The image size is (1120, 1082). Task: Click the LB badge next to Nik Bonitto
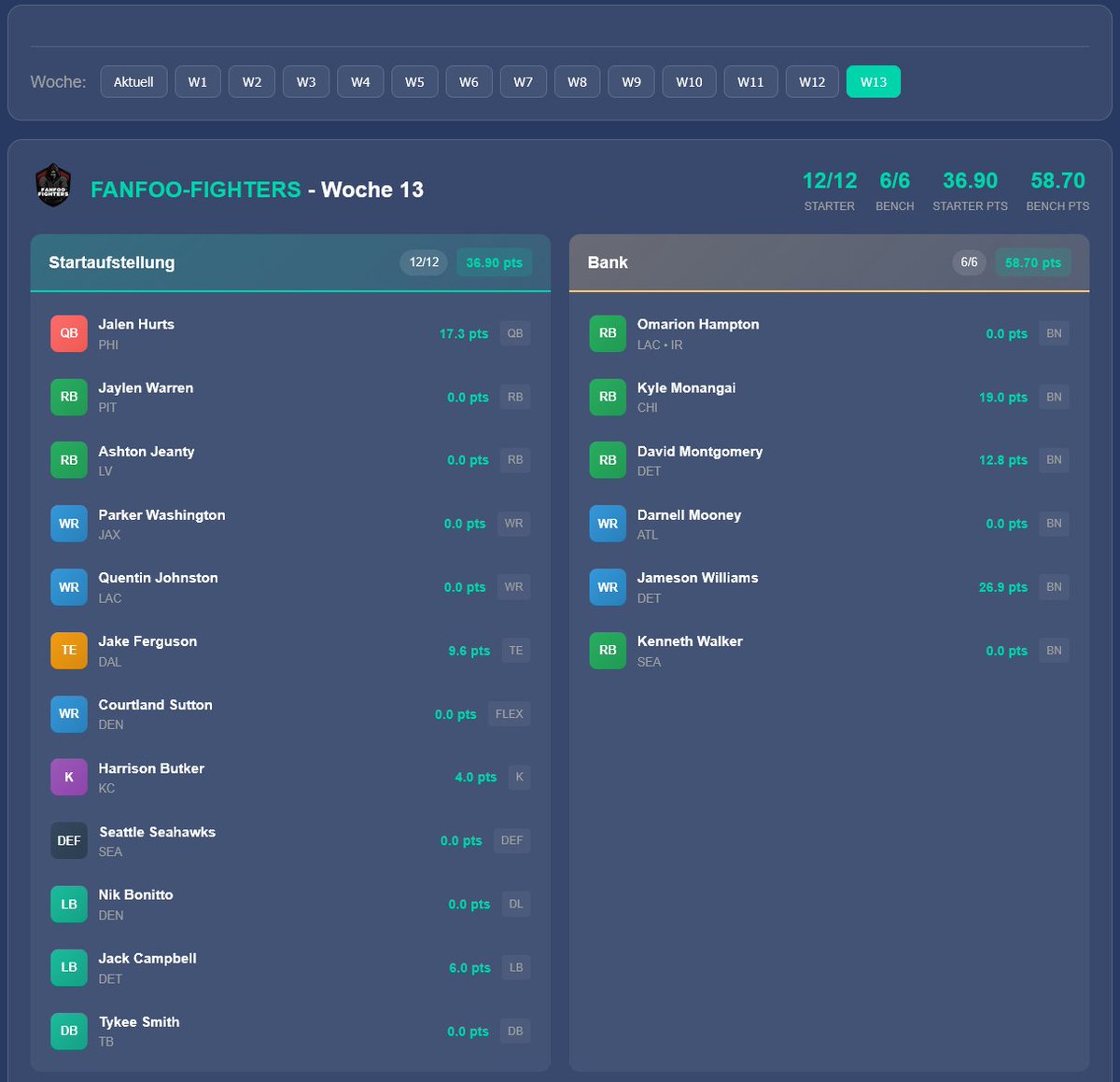click(69, 904)
